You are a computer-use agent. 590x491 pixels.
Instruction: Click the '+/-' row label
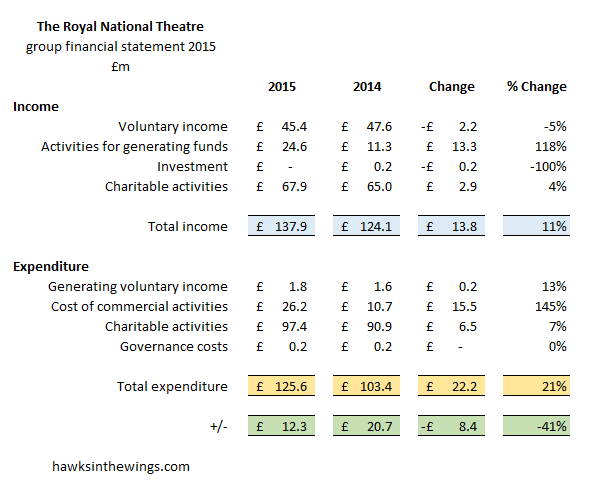219,426
